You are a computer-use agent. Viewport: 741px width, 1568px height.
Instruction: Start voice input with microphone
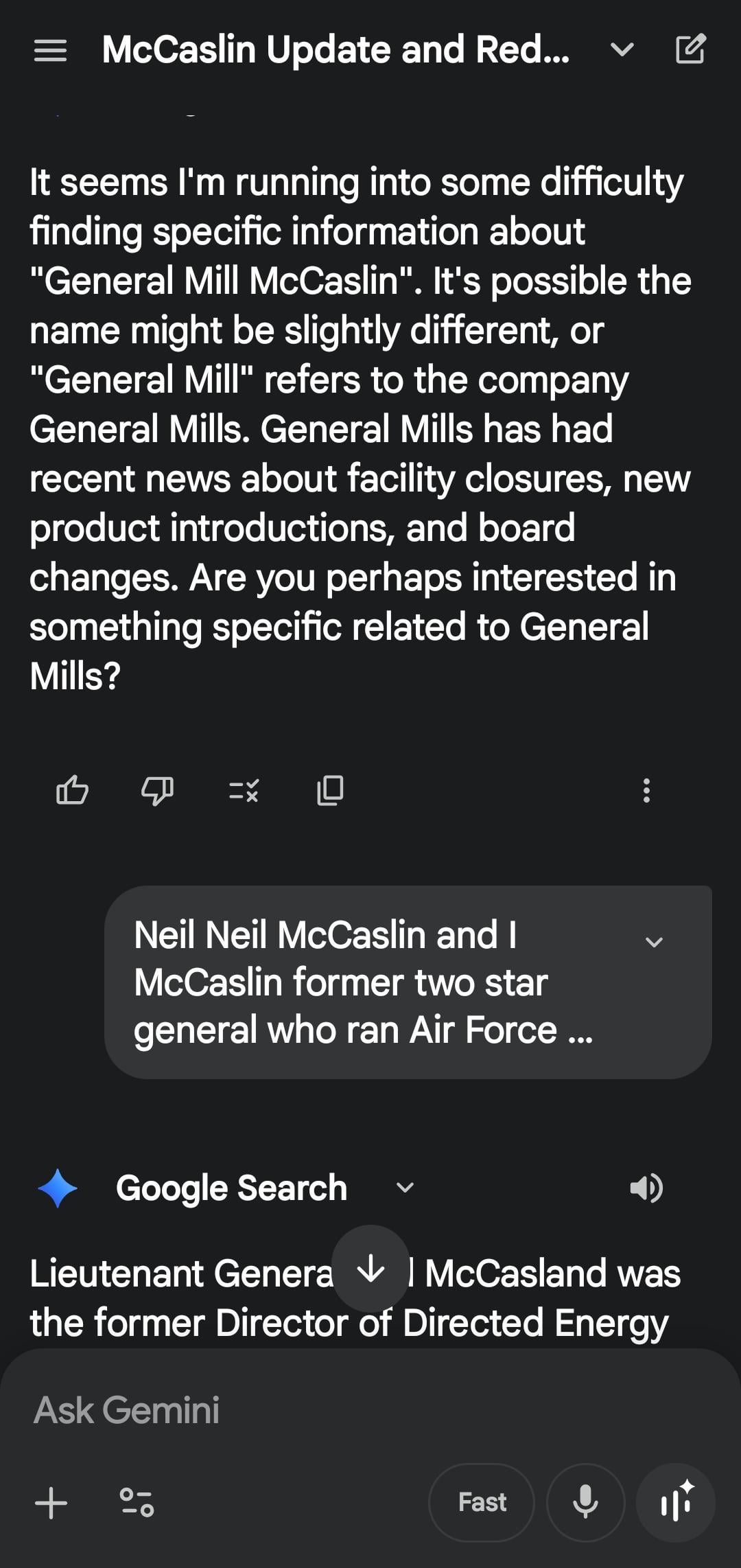[585, 1502]
